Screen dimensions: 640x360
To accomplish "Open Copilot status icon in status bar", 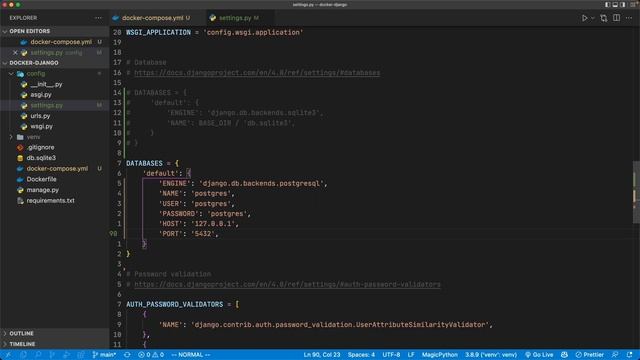I will coord(564,355).
